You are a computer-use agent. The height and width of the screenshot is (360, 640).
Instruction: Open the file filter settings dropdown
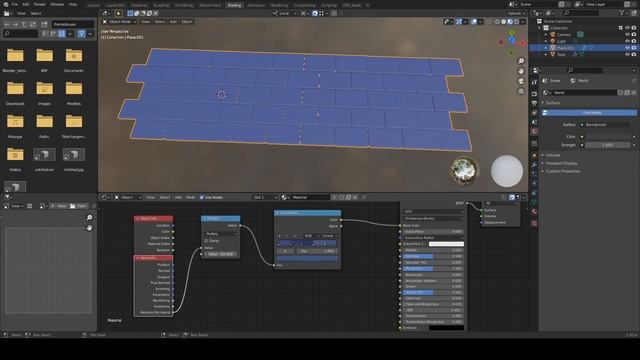coord(90,34)
